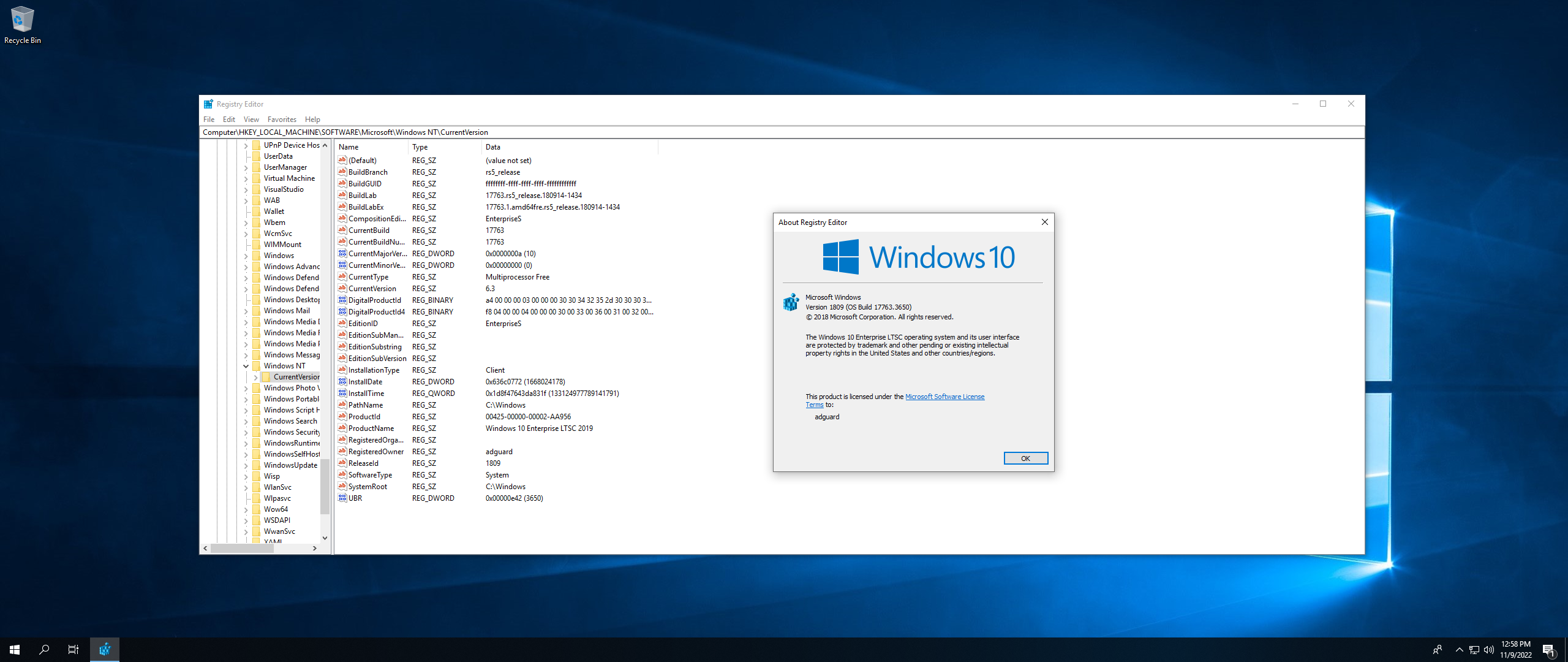Select the WSDAPI key in tree
Screen dimensions: 1568x662
[x=277, y=520]
